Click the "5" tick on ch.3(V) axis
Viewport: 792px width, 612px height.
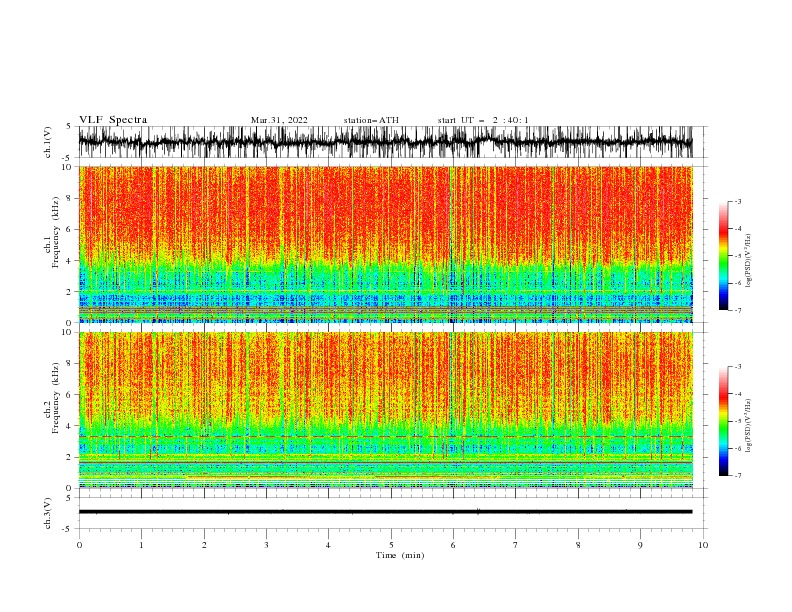pyautogui.click(x=71, y=498)
